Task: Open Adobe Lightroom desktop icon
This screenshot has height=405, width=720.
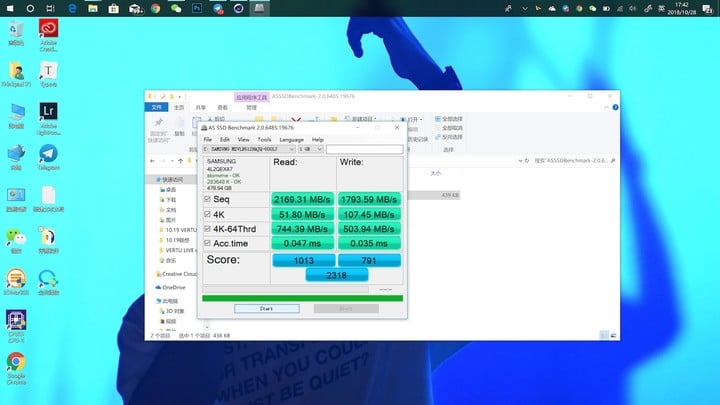Action: pos(48,119)
